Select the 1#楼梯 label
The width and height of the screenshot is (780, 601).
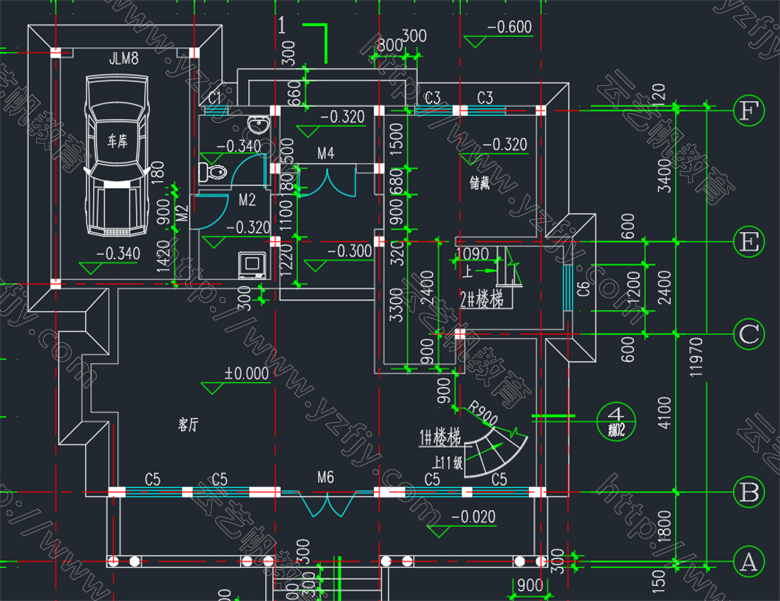[x=440, y=437]
